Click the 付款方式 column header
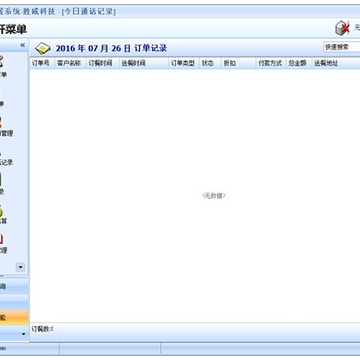This screenshot has width=360, height=360. pyautogui.click(x=271, y=63)
